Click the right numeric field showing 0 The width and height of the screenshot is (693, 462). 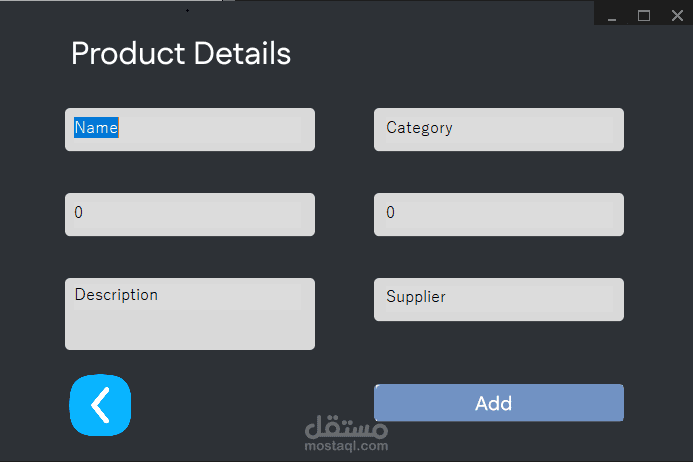[x=498, y=214]
